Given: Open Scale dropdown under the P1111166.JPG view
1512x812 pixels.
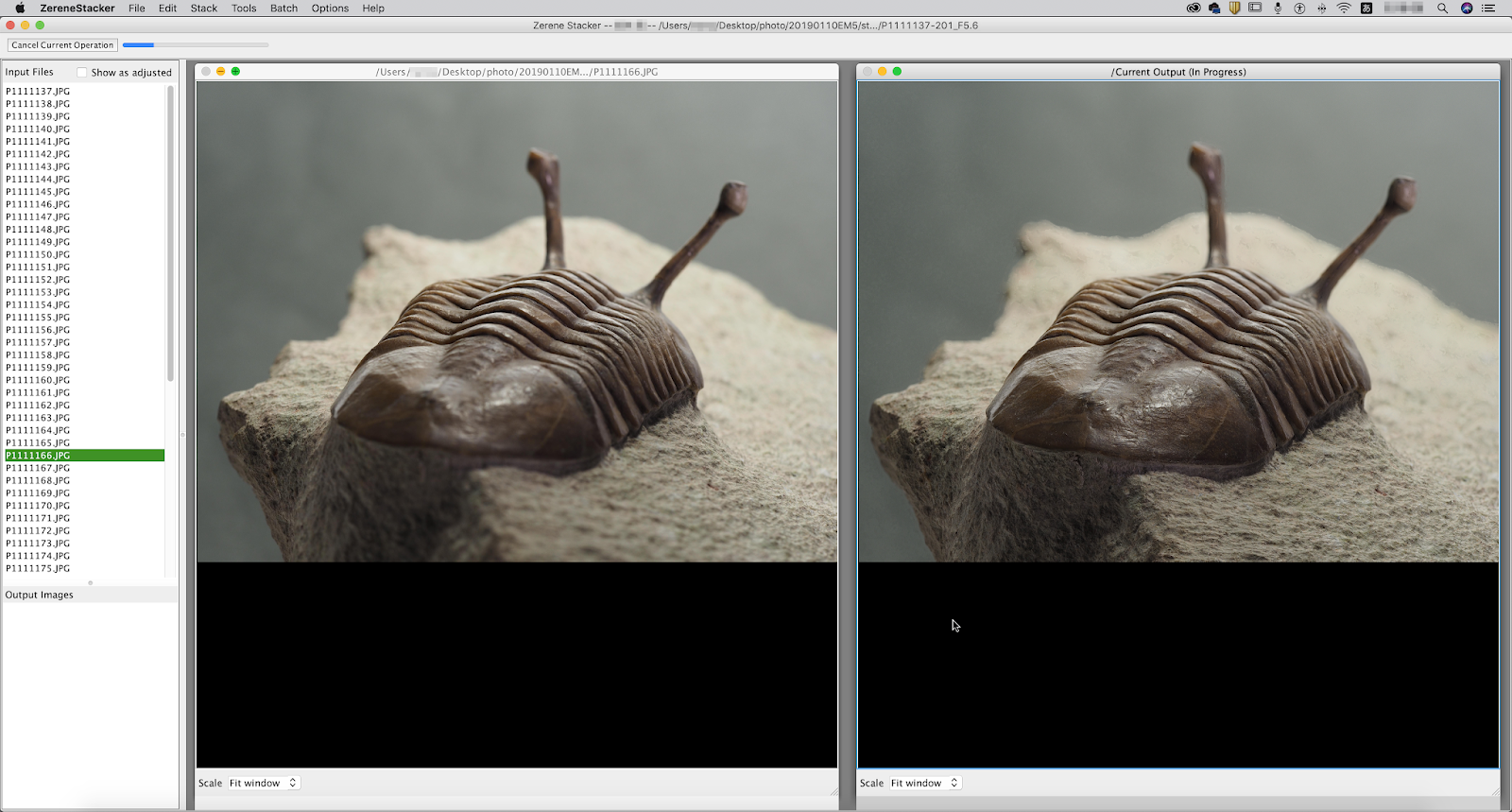Looking at the screenshot, I should [x=264, y=783].
